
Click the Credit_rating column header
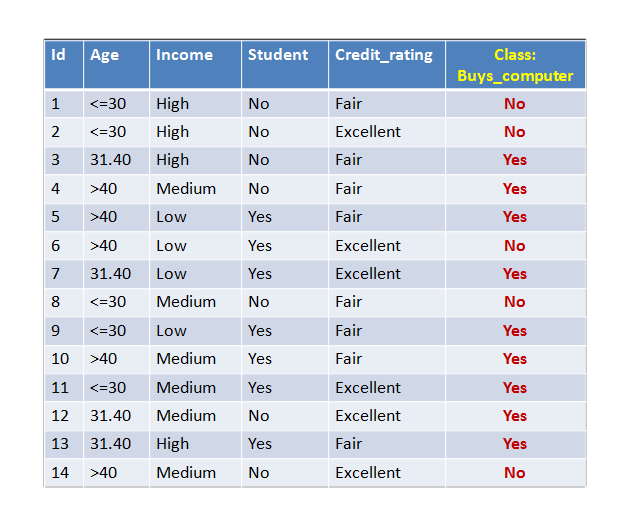(387, 64)
